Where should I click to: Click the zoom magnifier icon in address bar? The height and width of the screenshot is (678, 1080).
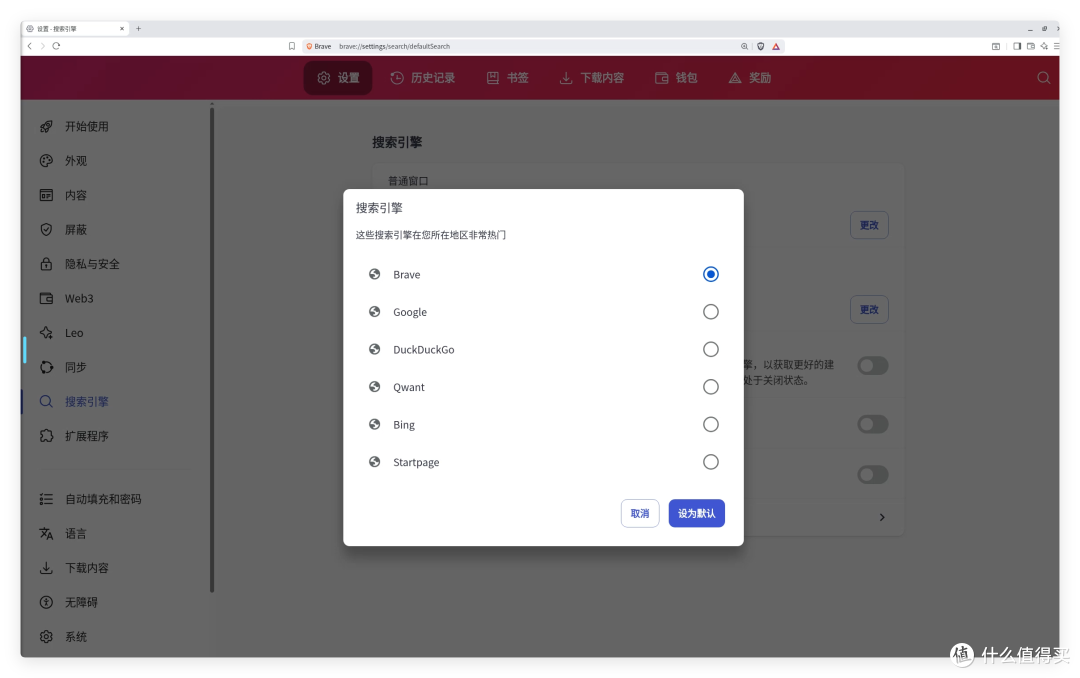[745, 46]
